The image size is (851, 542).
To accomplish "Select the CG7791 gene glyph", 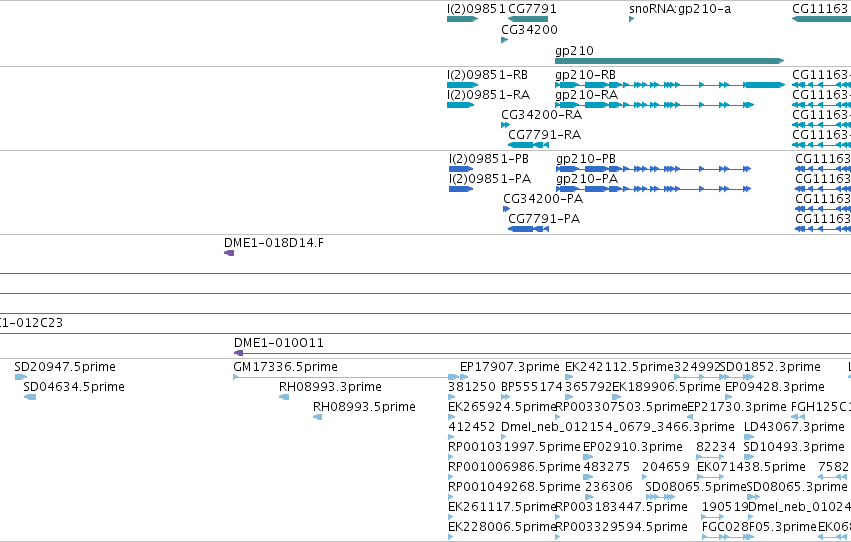I will pyautogui.click(x=528, y=19).
